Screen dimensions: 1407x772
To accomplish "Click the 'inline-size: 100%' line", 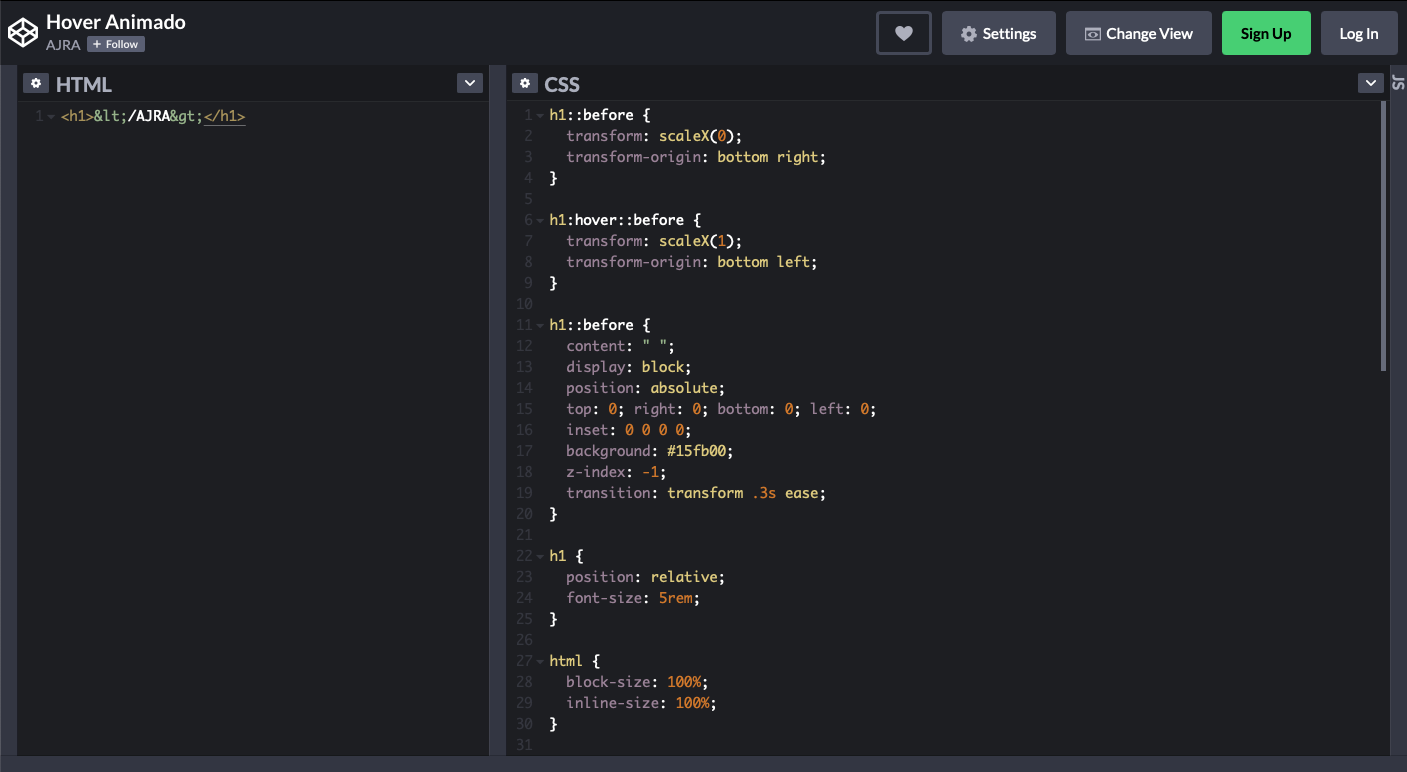I will click(641, 703).
